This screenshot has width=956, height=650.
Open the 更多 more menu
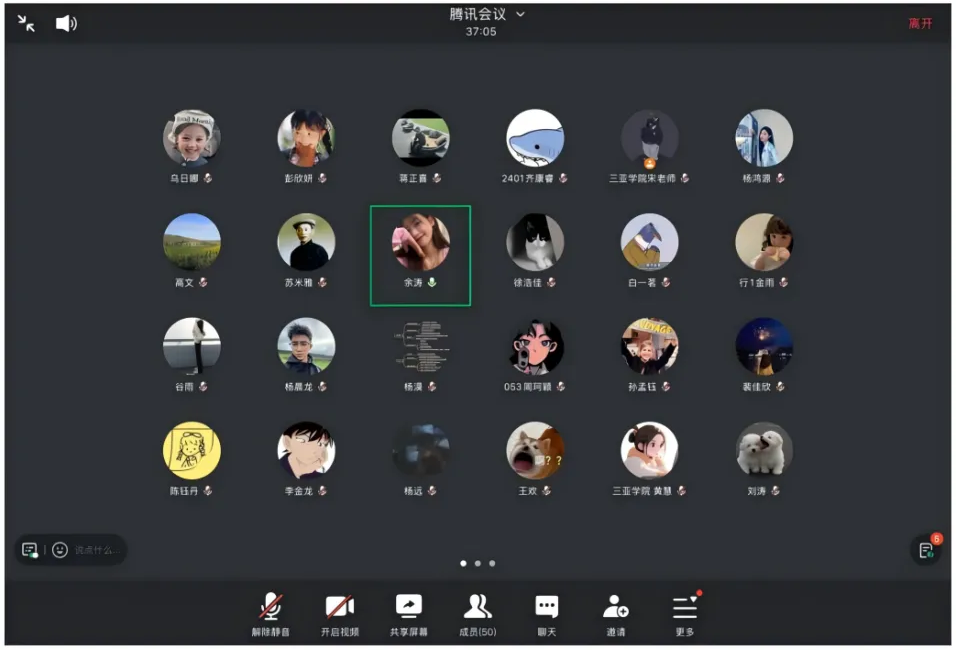[684, 607]
